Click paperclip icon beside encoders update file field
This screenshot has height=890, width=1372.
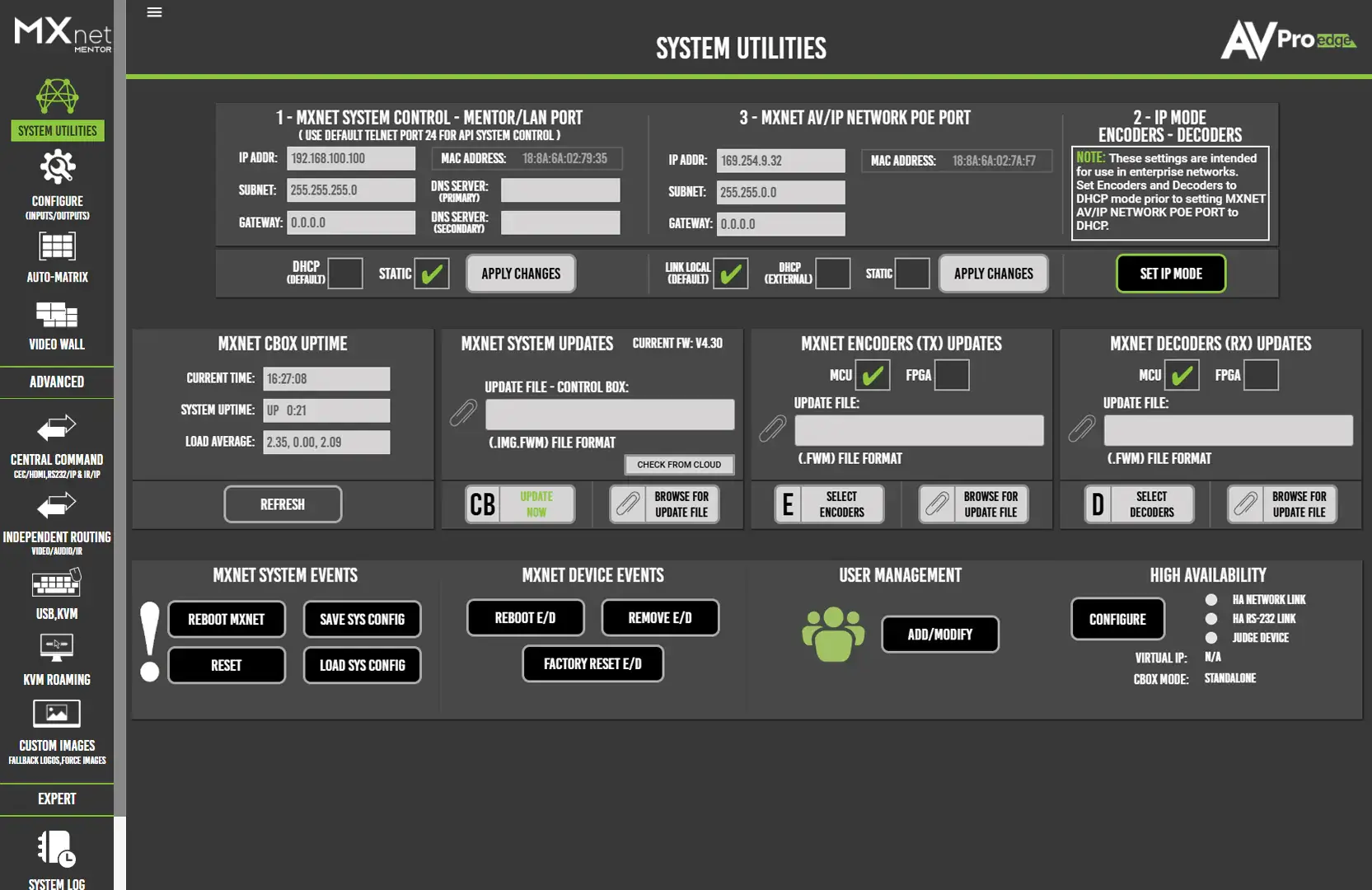[772, 429]
